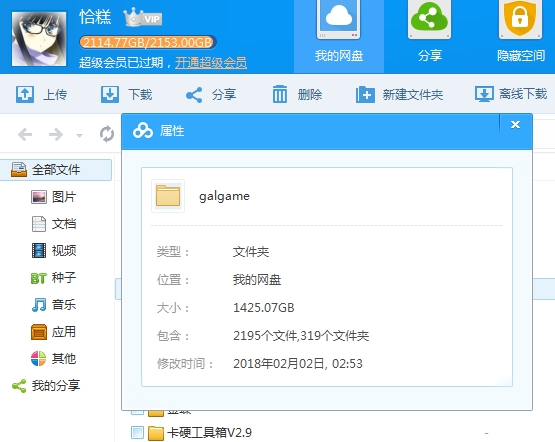Screen dimensions: 555x442
Task: Click the modified time 2018年02月02日, 02:53
Action: (x=298, y=363)
